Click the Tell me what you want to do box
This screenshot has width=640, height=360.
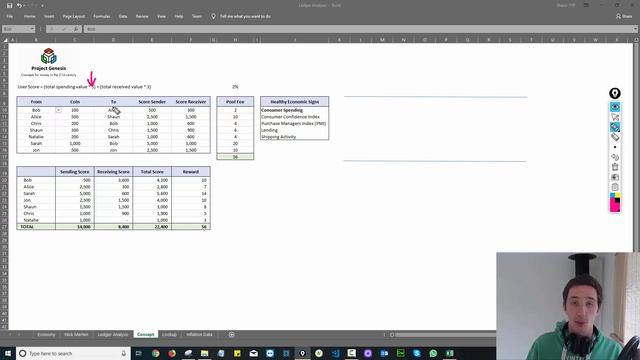[245, 16]
